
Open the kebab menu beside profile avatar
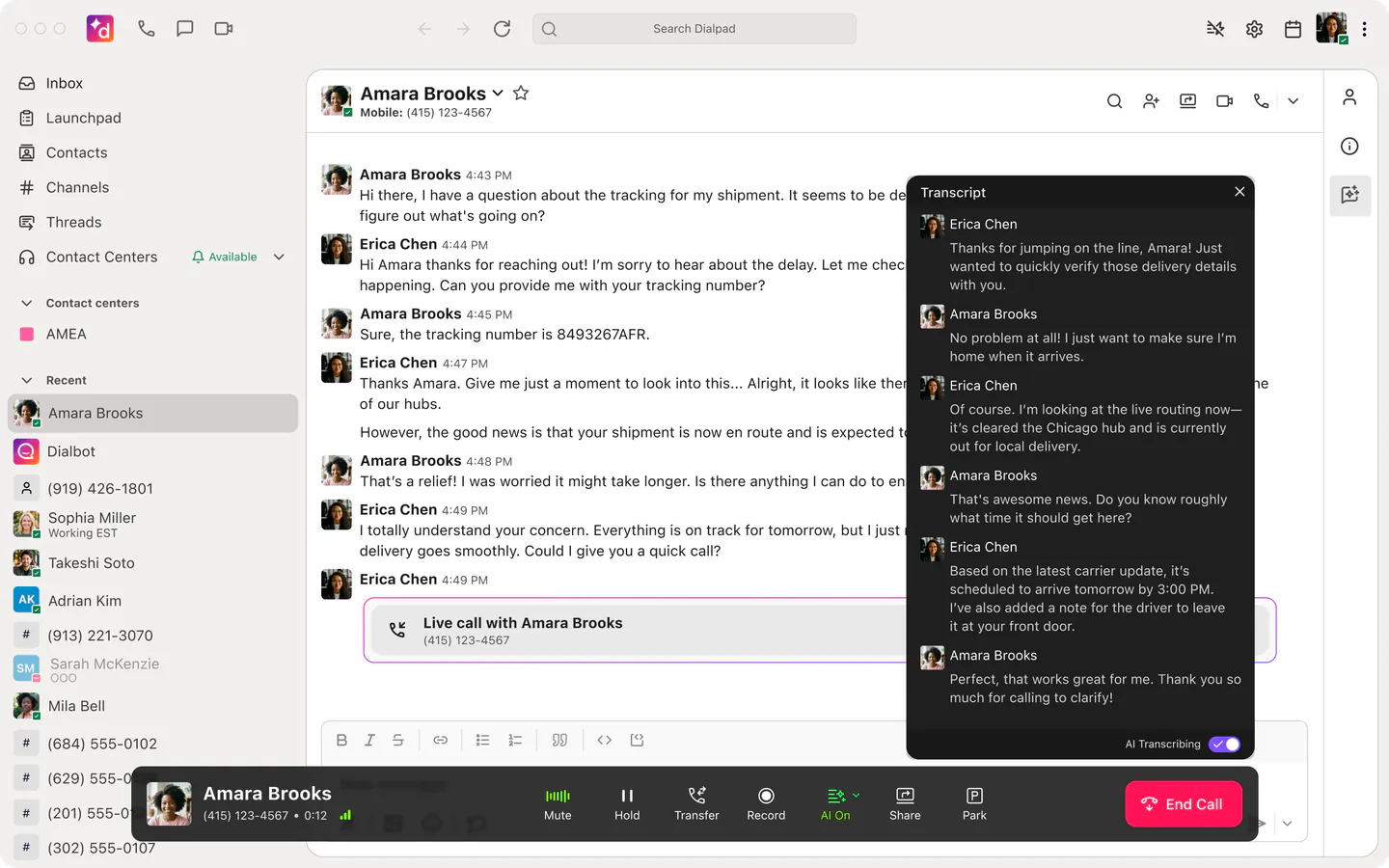[x=1364, y=29]
